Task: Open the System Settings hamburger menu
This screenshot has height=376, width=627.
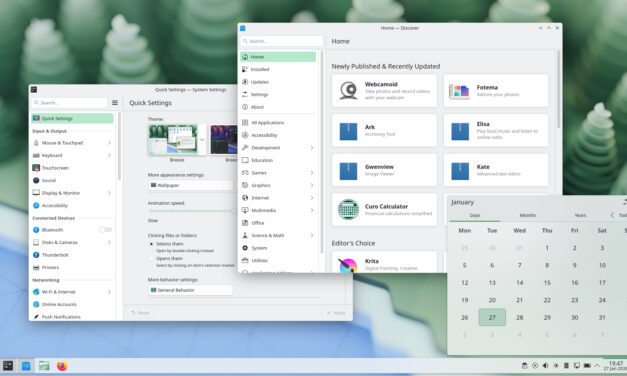Action: pos(115,103)
